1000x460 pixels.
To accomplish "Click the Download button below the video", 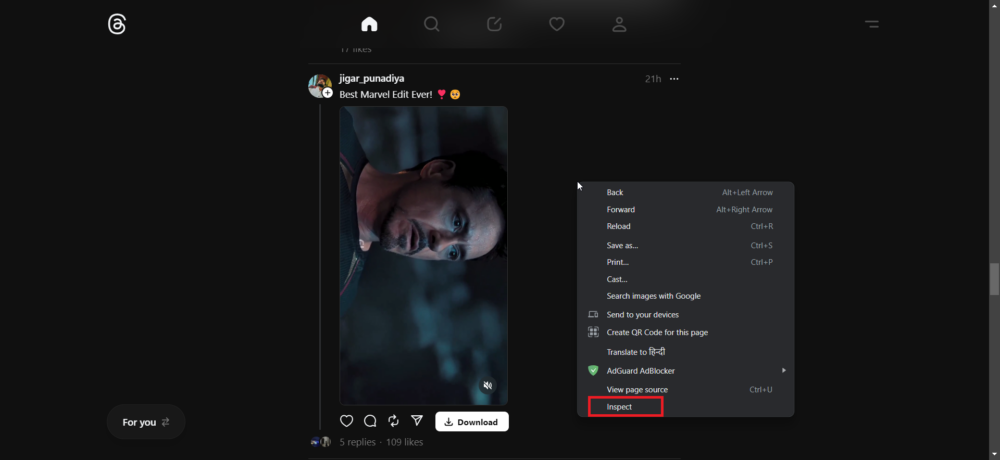I will [x=472, y=422].
